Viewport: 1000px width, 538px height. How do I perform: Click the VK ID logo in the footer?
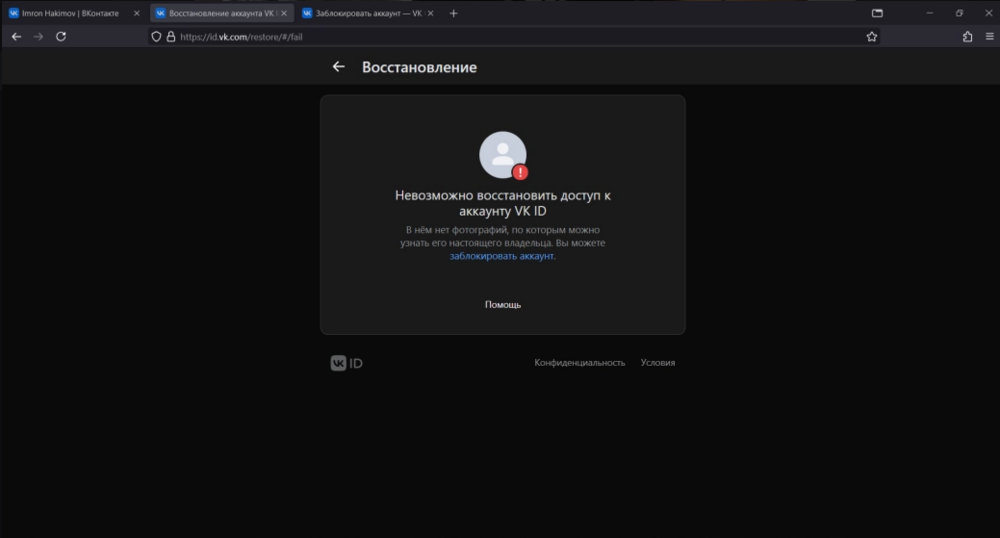click(346, 363)
